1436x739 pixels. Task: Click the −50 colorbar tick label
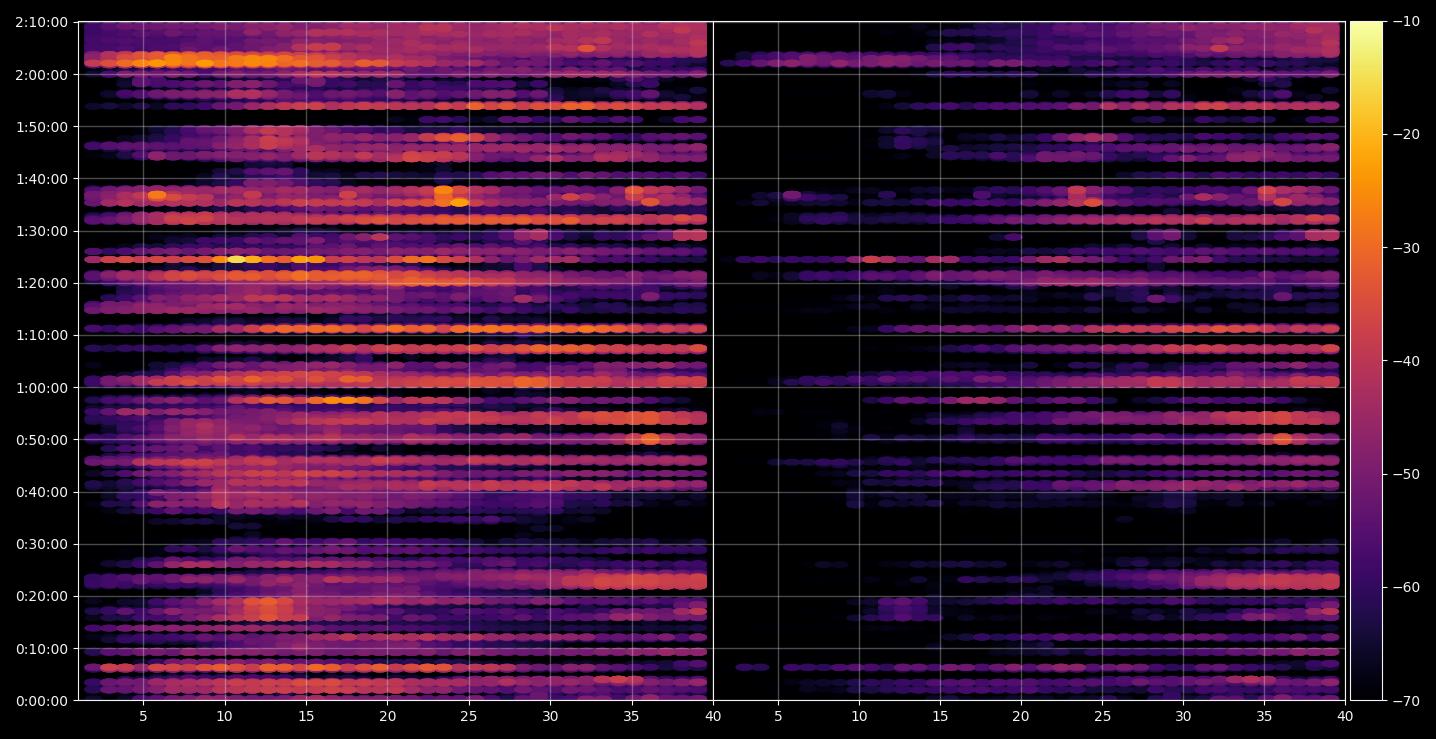pos(1405,474)
